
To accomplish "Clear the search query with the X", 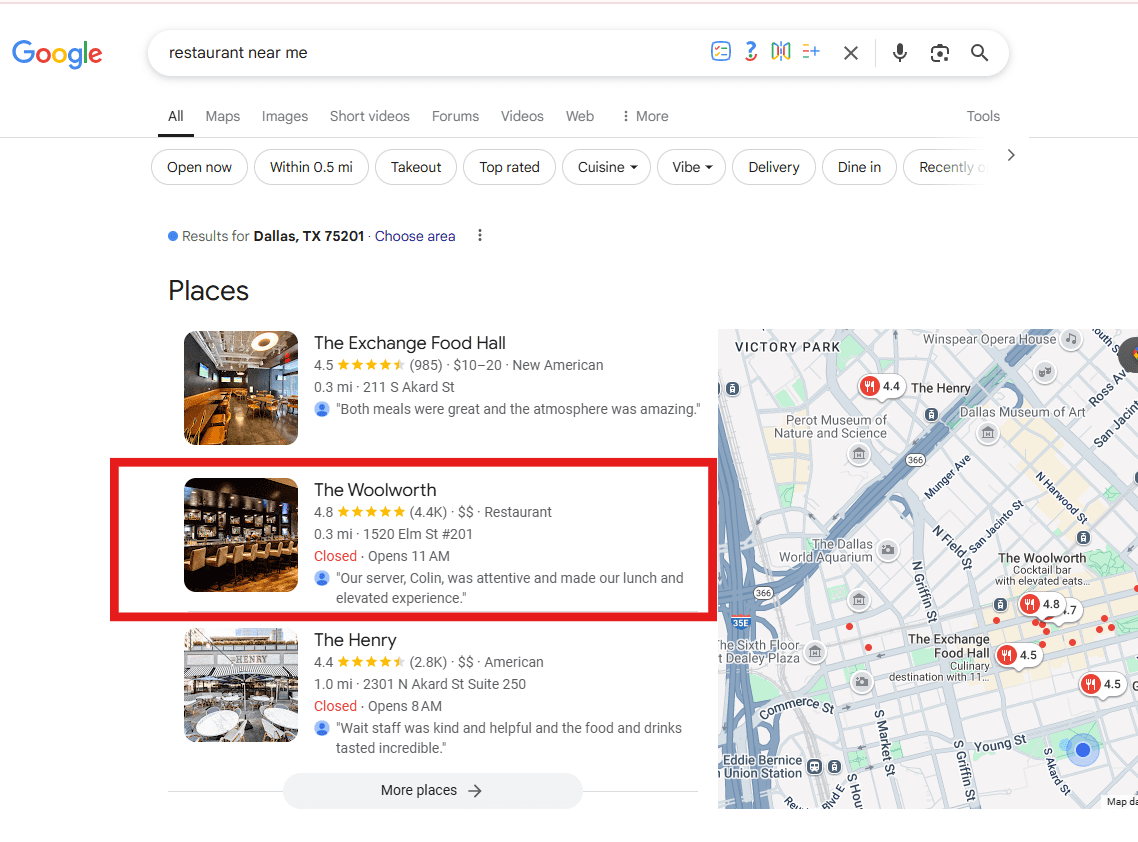I will tap(851, 53).
